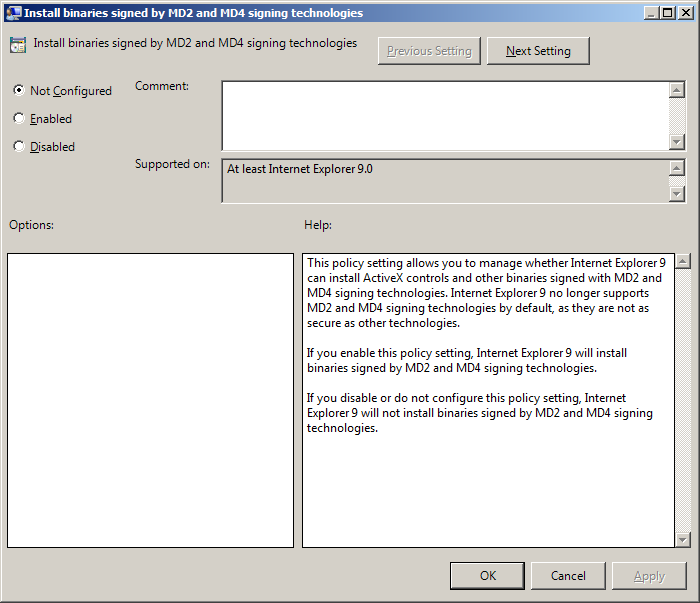Screen dimensions: 700x603
Task: Select the Enabled radio option
Action: pyautogui.click(x=19, y=118)
